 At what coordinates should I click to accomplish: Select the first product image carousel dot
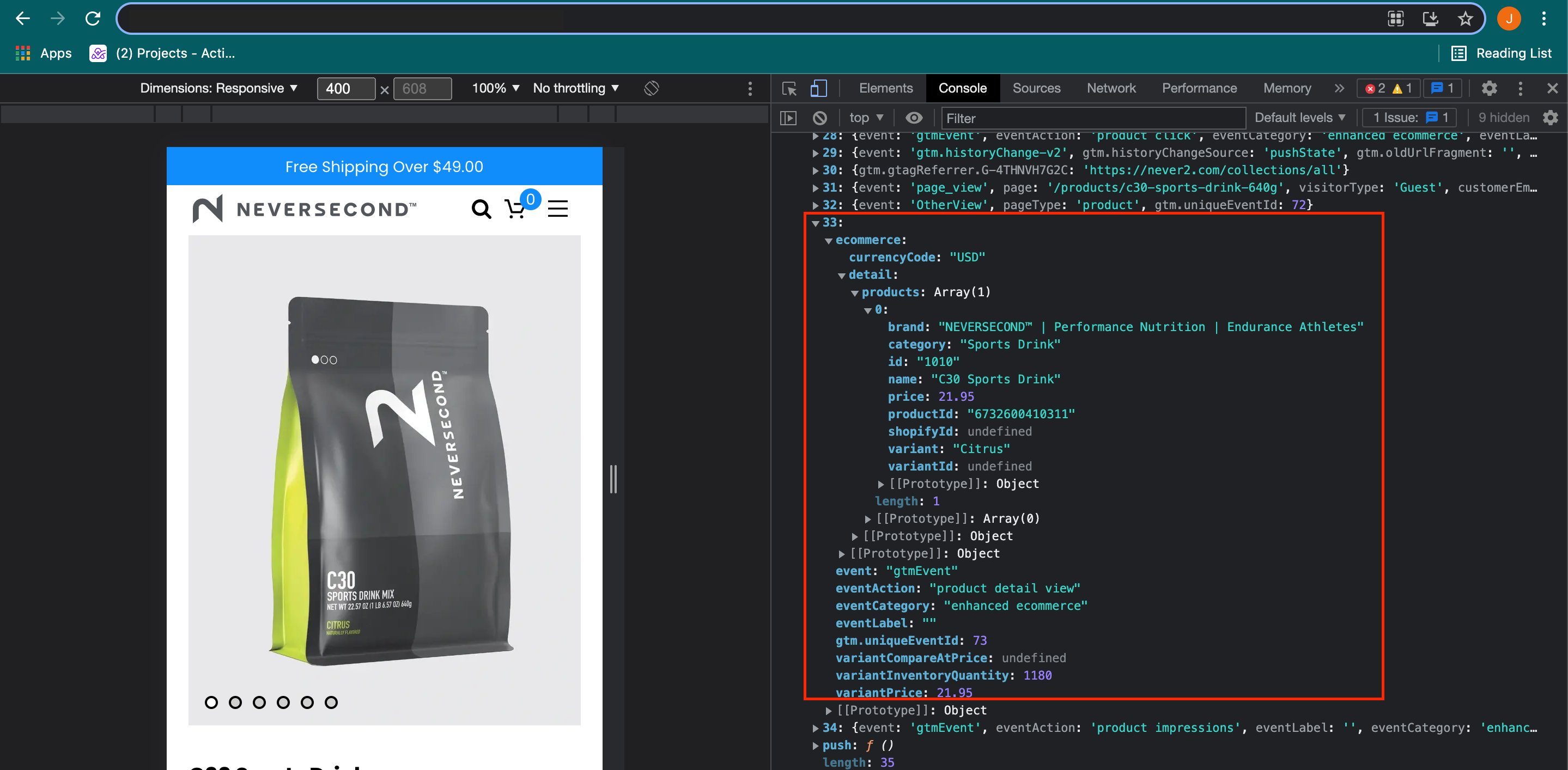click(211, 702)
